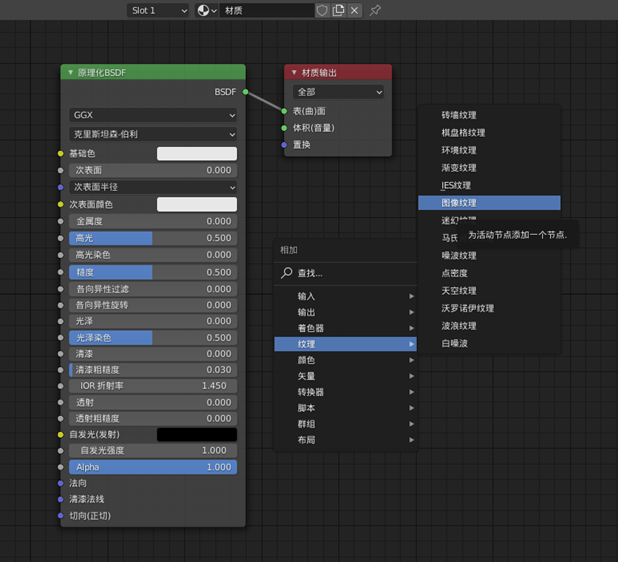Expand the 次表面半径 dropdown

pyautogui.click(x=153, y=187)
